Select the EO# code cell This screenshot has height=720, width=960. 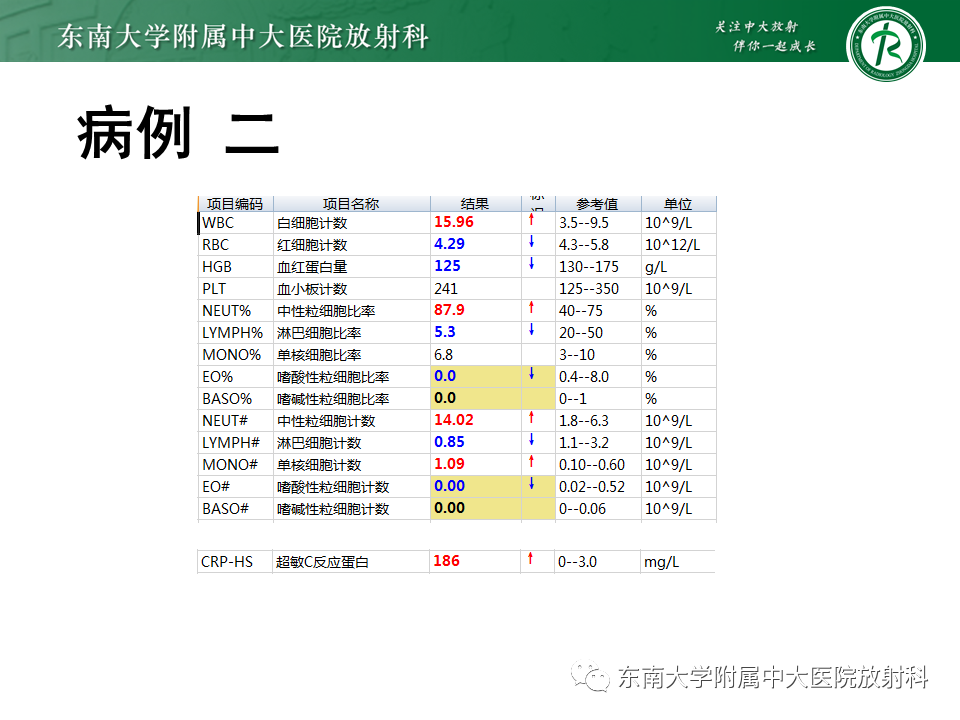(x=236, y=487)
